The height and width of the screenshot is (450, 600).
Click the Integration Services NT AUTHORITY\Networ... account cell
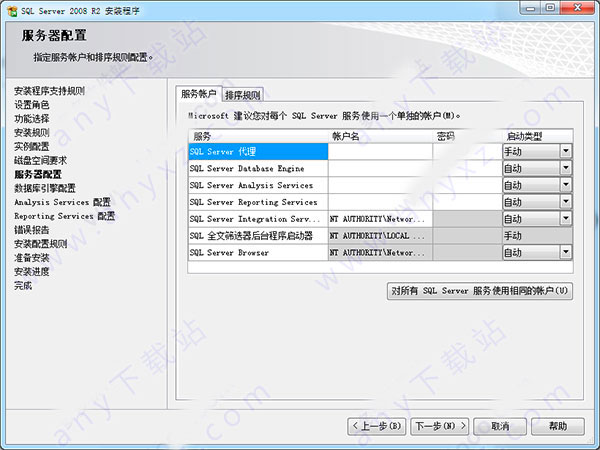380,219
